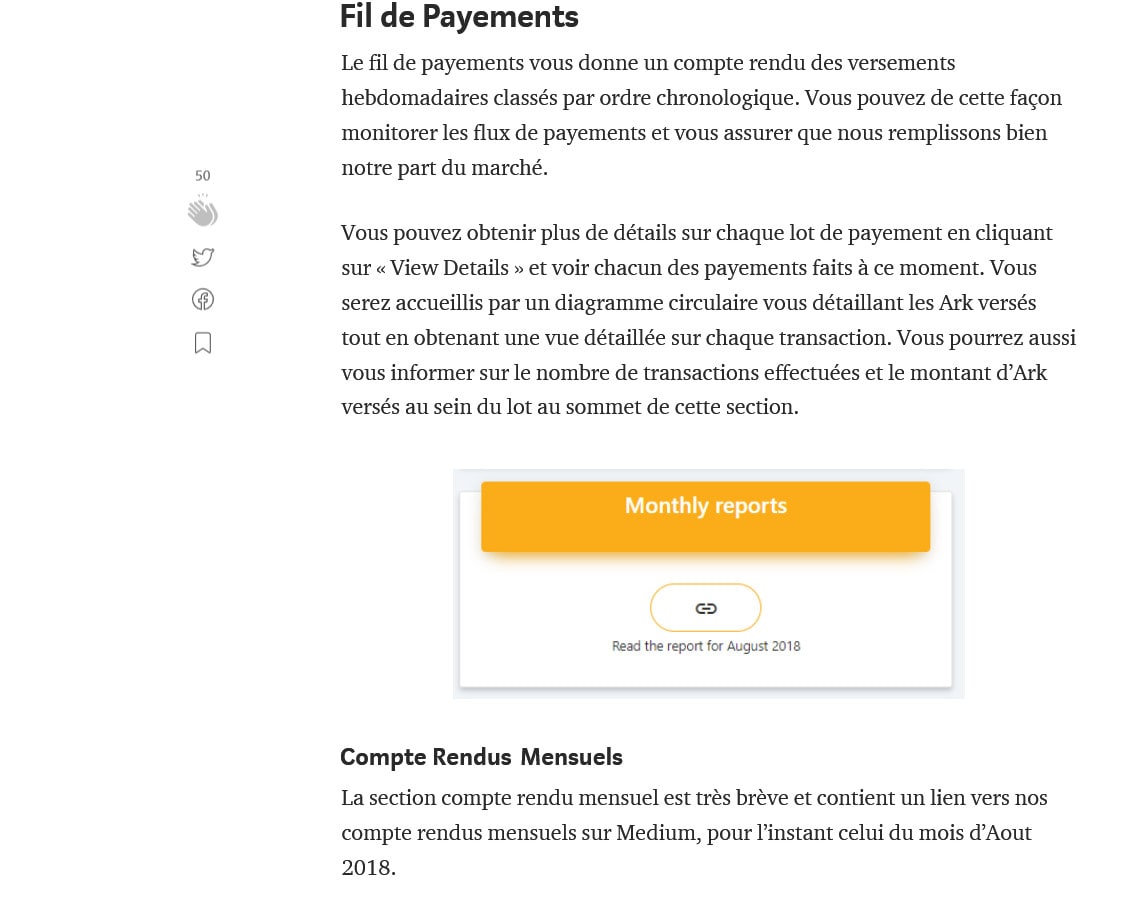Share the article on Facebook
Viewport: 1143px width, 917px height.
click(x=203, y=299)
